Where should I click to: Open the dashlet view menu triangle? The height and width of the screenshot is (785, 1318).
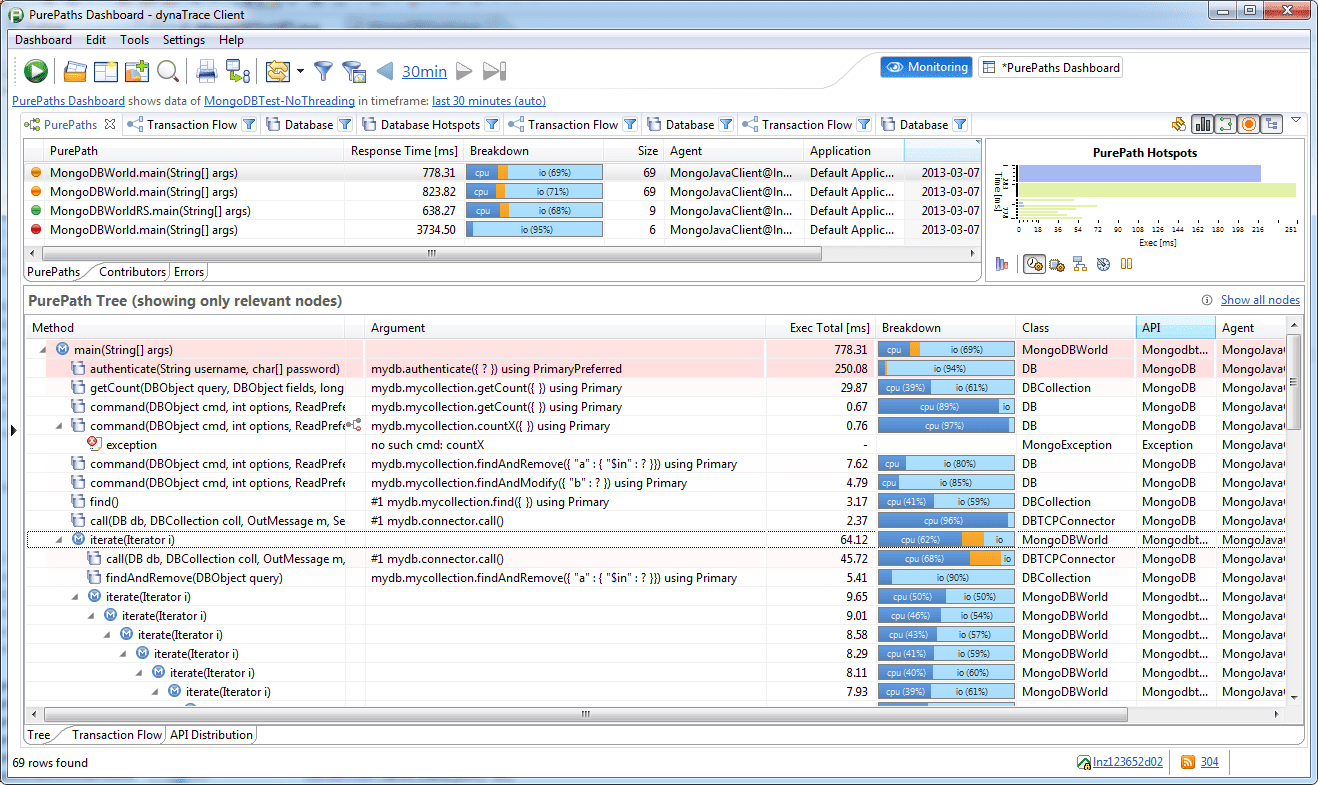click(x=1296, y=120)
